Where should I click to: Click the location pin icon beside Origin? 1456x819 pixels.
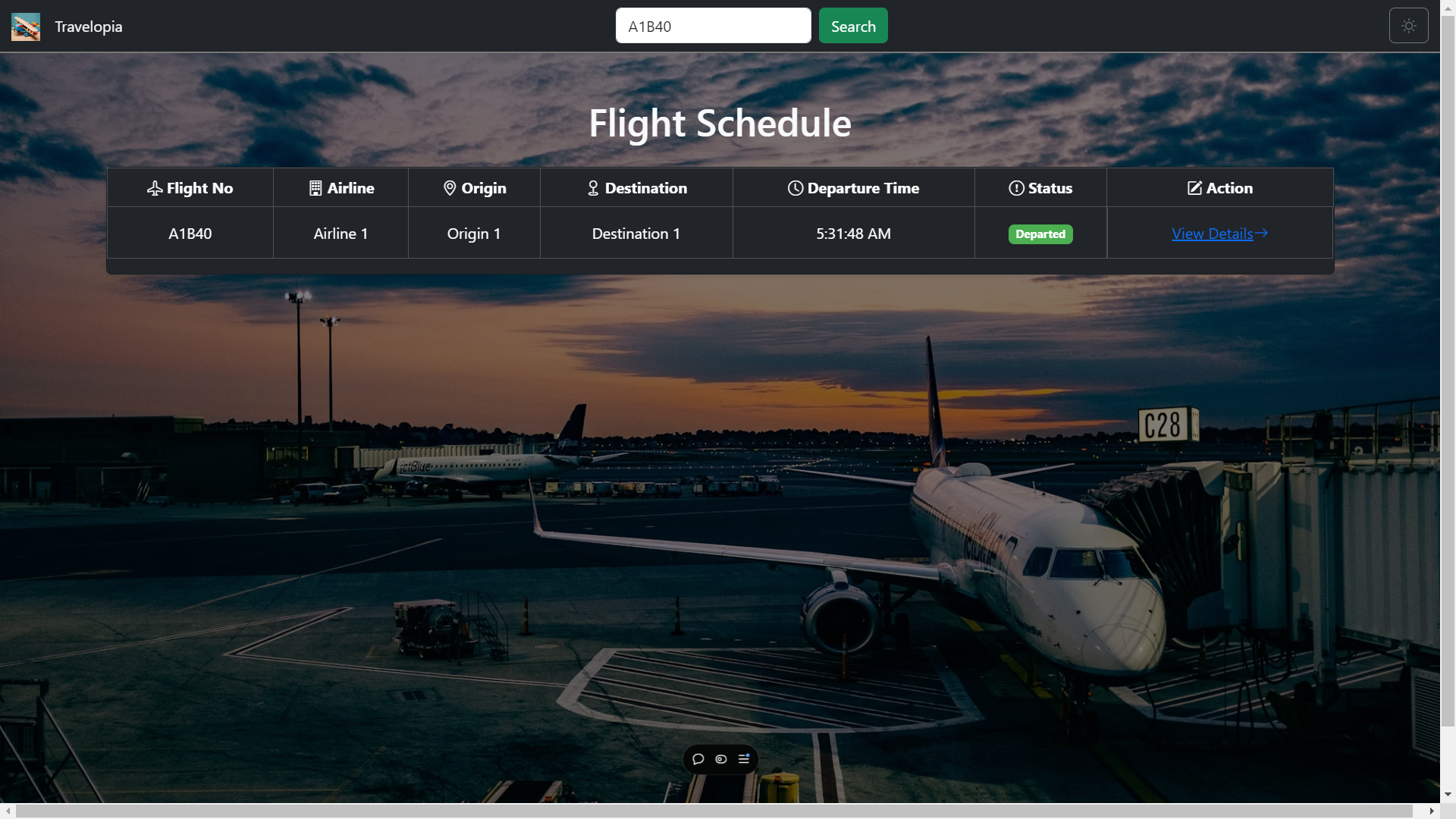(x=450, y=188)
